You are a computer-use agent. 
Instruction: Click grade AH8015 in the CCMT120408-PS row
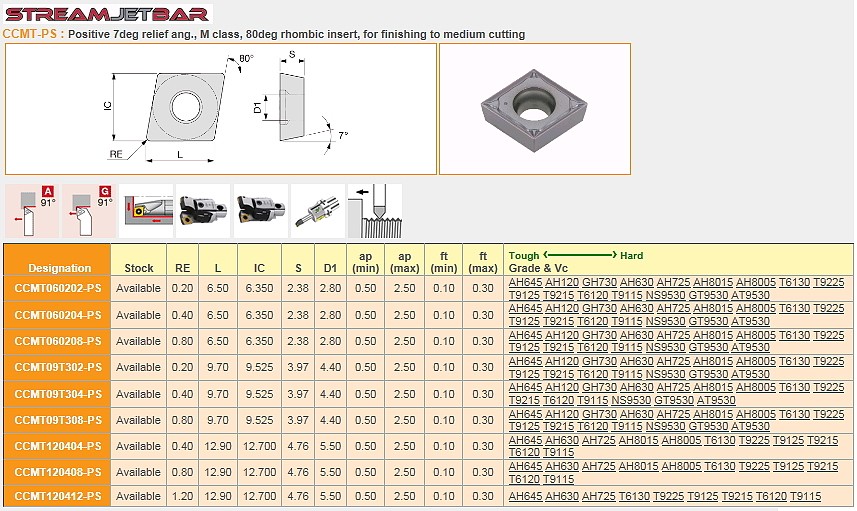[638, 466]
